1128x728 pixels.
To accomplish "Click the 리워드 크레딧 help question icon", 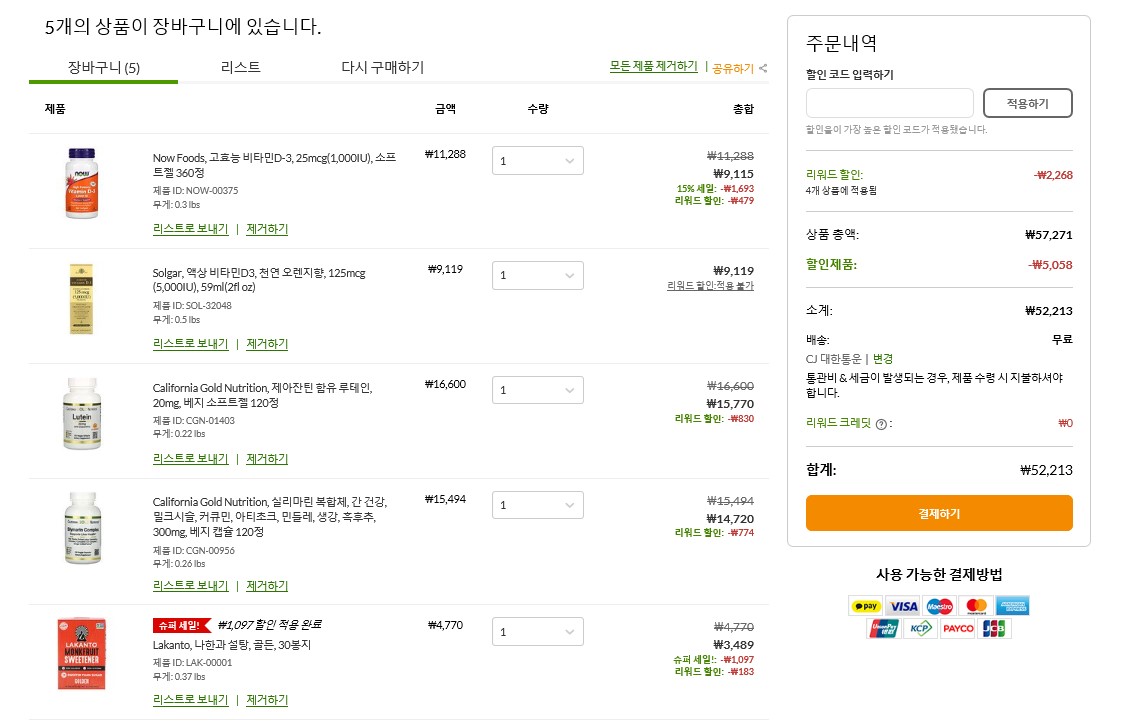I will point(881,424).
